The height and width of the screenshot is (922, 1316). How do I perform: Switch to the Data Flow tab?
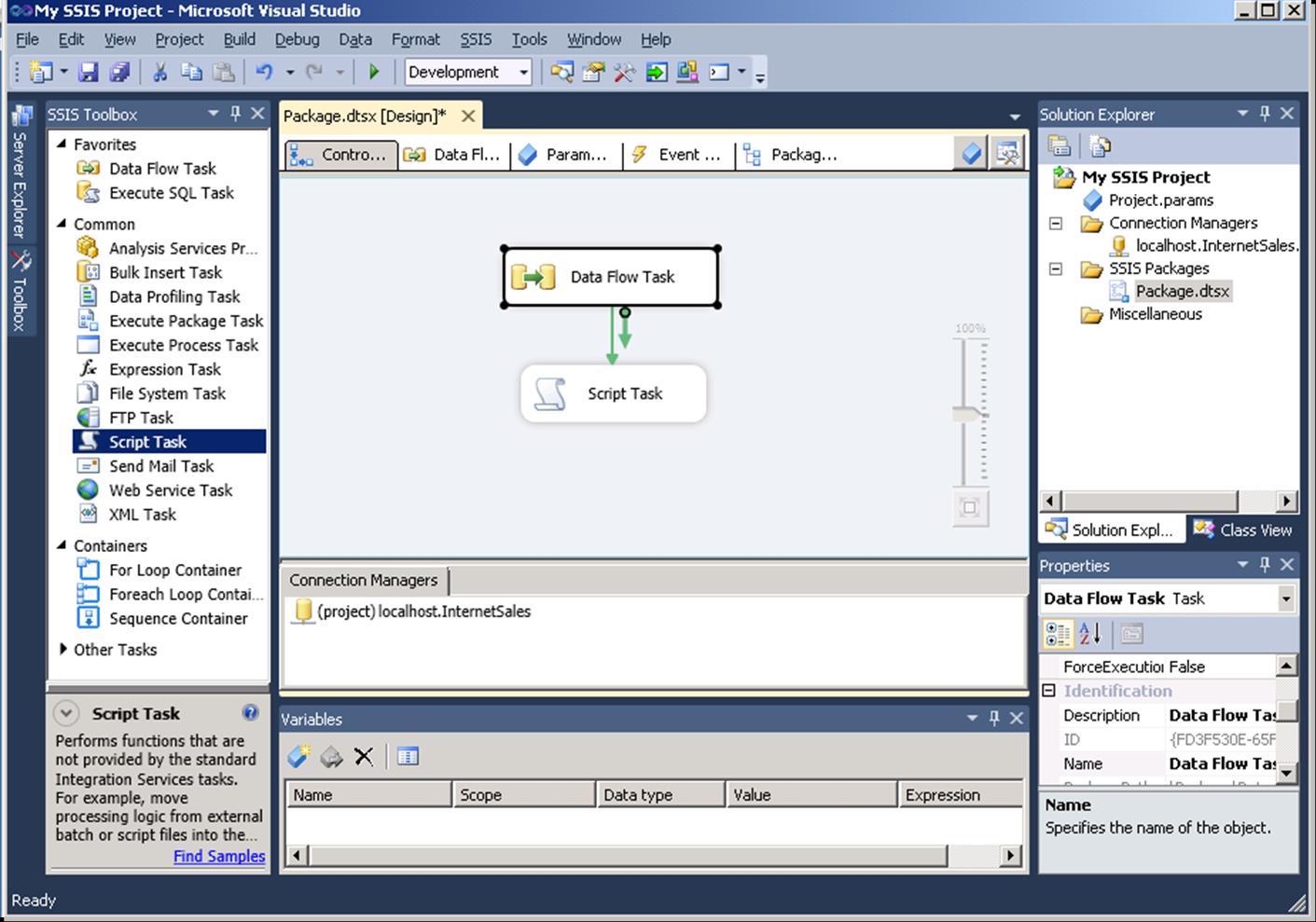pos(454,155)
